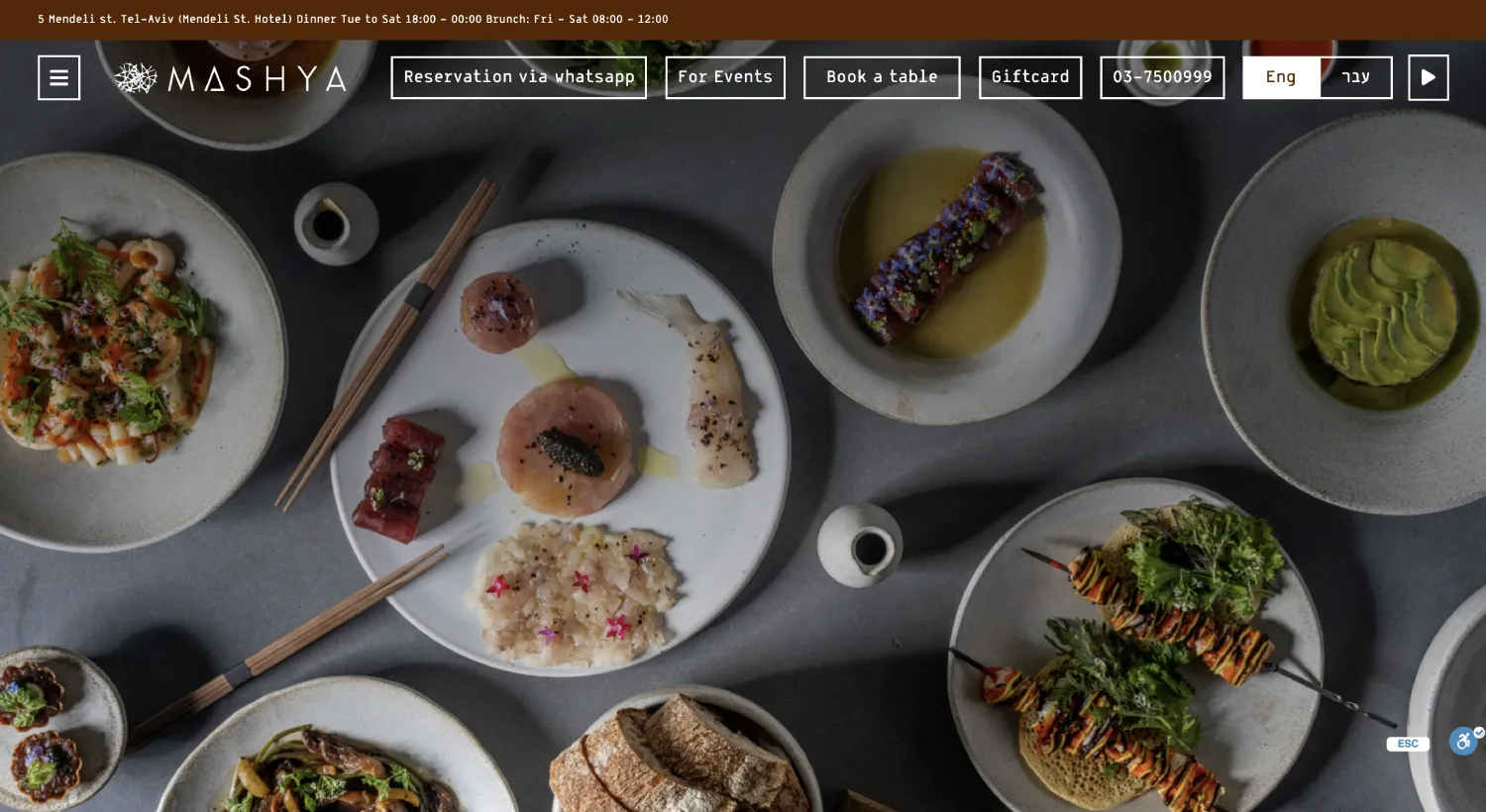Click the sliced avocado dish image

1384,313
